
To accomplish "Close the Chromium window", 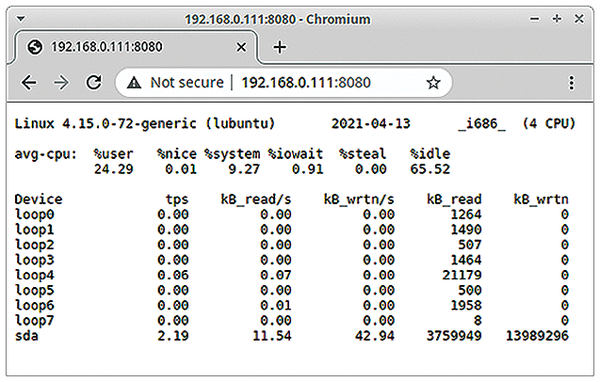I will pyautogui.click(x=579, y=18).
